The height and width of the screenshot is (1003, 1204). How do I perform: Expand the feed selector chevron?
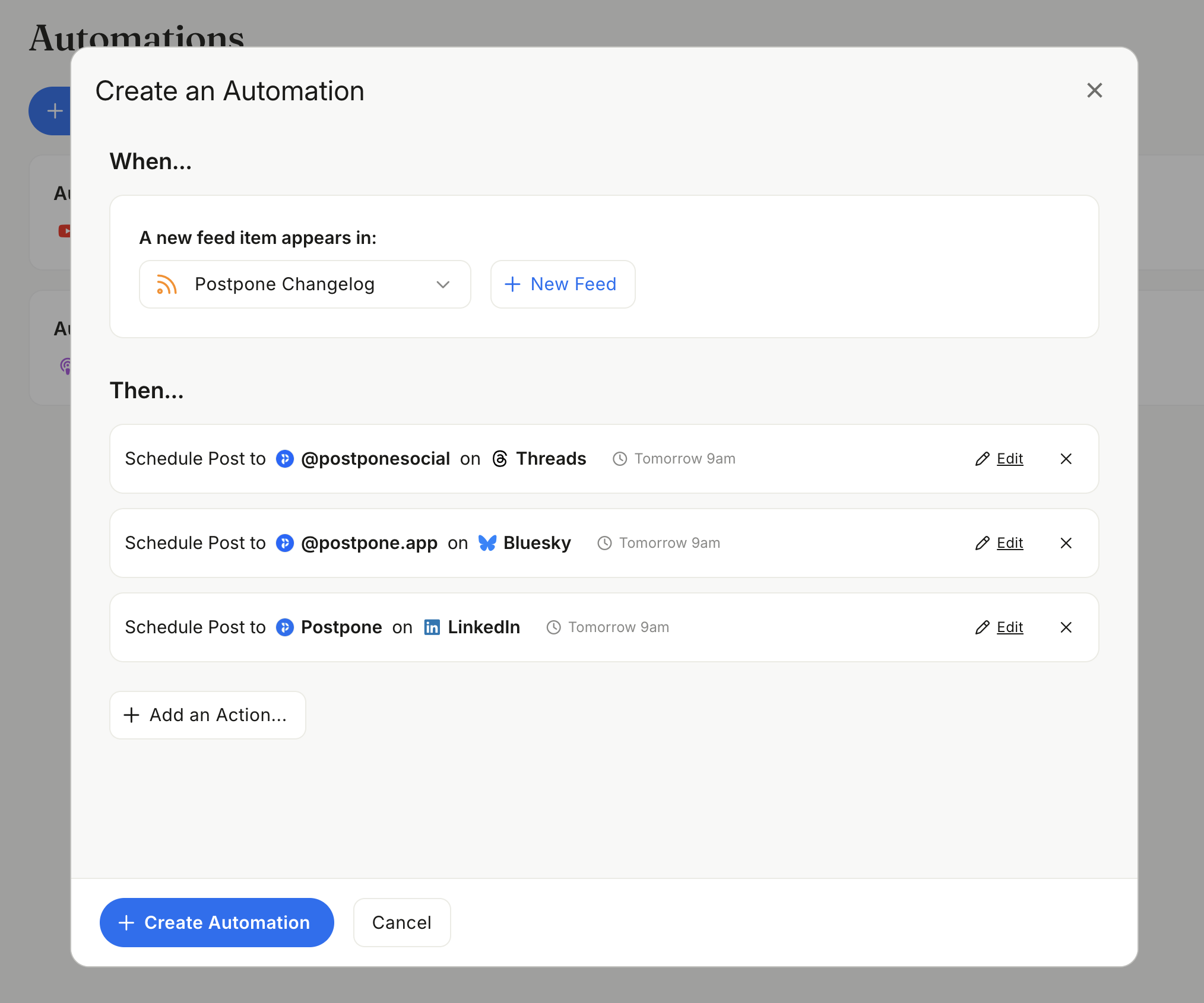[x=442, y=285]
